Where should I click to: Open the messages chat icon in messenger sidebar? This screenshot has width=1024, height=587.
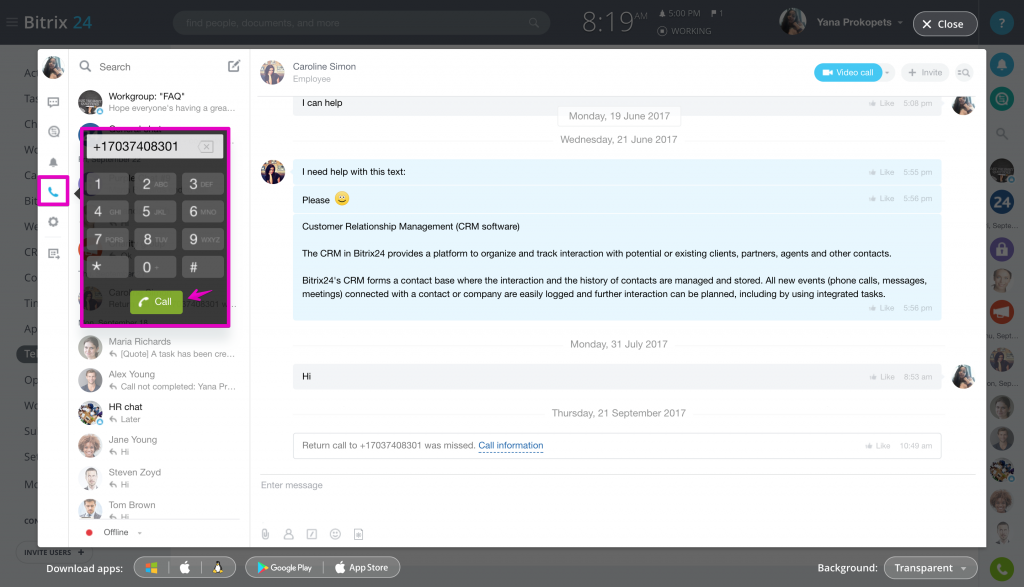tap(54, 102)
